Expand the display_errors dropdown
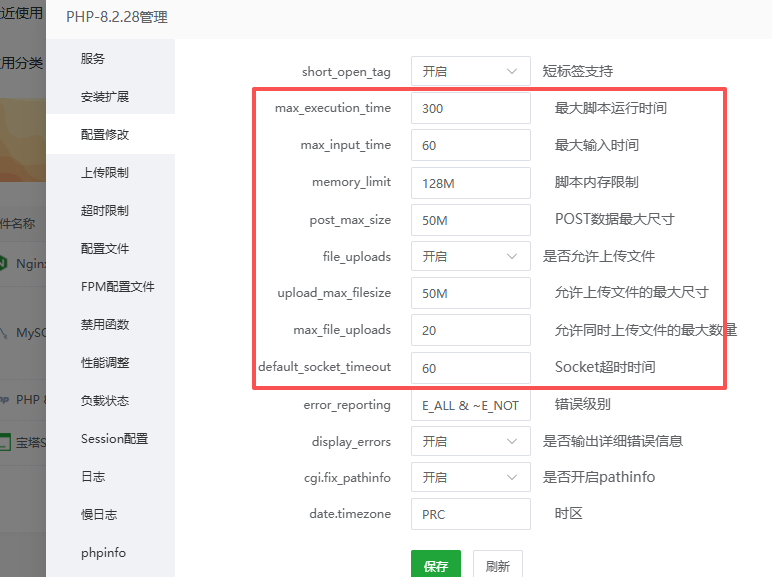 pyautogui.click(x=471, y=441)
